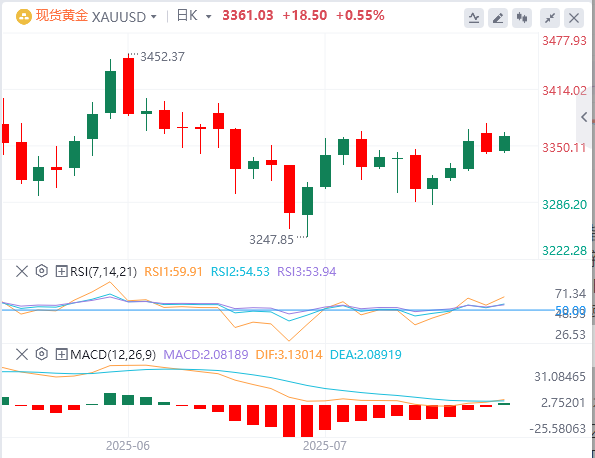This screenshot has height=458, width=595.
Task: Open the 日K timeframe dropdown
Action: (208, 17)
